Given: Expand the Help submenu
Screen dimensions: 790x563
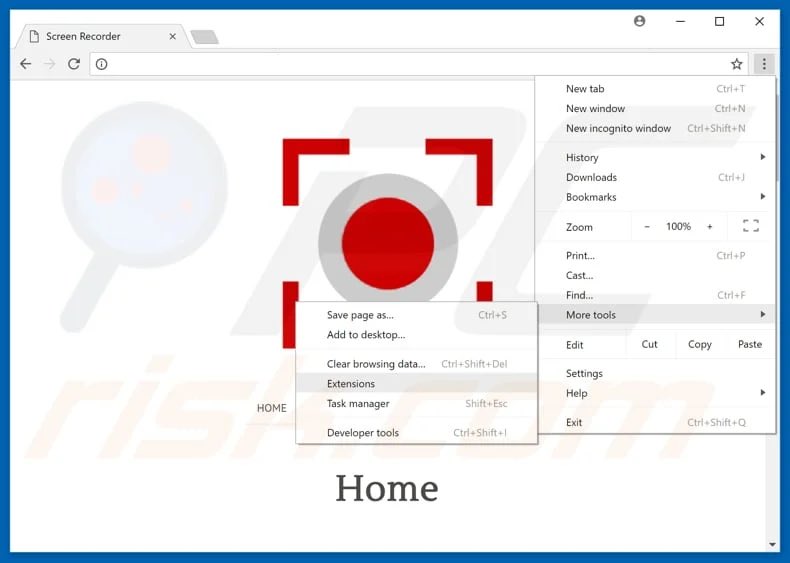Looking at the screenshot, I should tap(655, 393).
